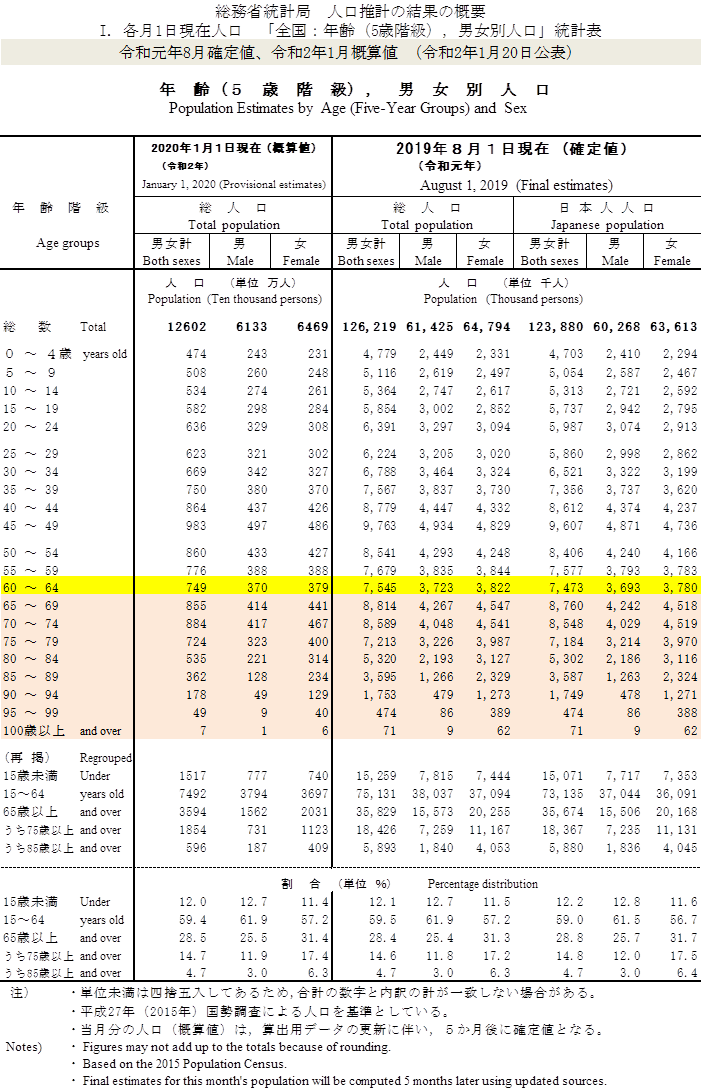Click the 'August 1, 2019 (Final estimates)' heading

tap(516, 185)
